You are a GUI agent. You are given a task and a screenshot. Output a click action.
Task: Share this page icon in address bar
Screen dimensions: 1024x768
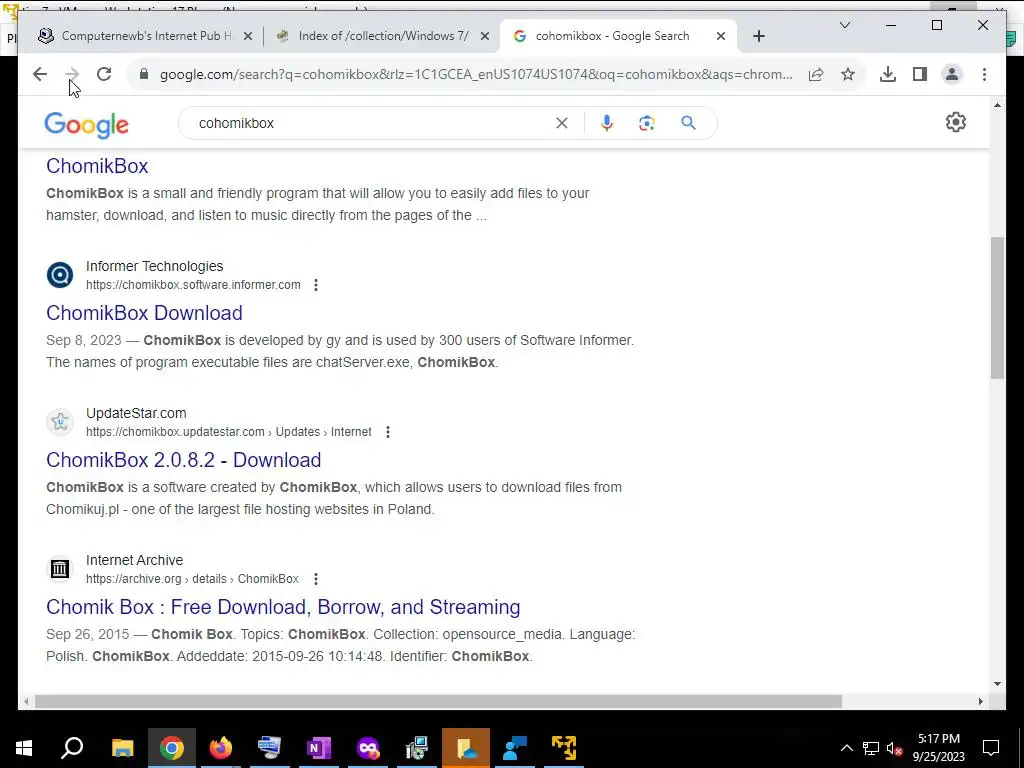tap(816, 74)
